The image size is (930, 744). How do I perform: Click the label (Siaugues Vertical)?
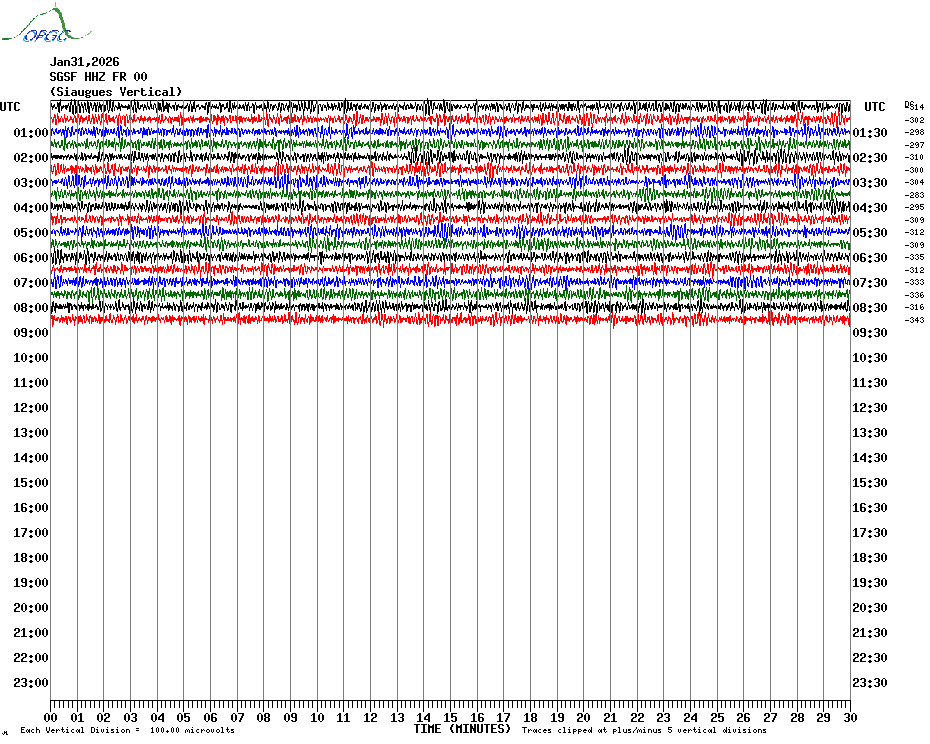(x=116, y=92)
